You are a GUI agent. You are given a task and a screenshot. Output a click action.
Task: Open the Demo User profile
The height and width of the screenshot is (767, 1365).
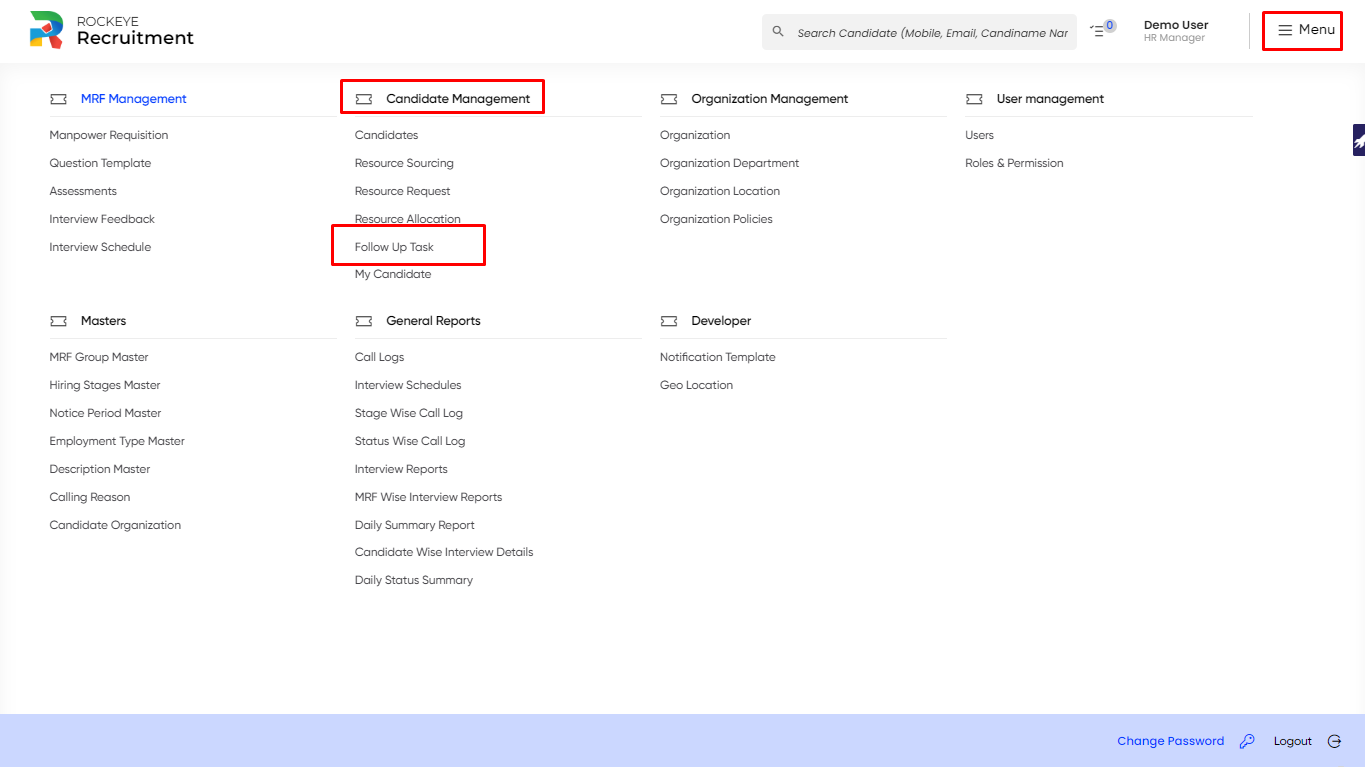click(x=1176, y=31)
